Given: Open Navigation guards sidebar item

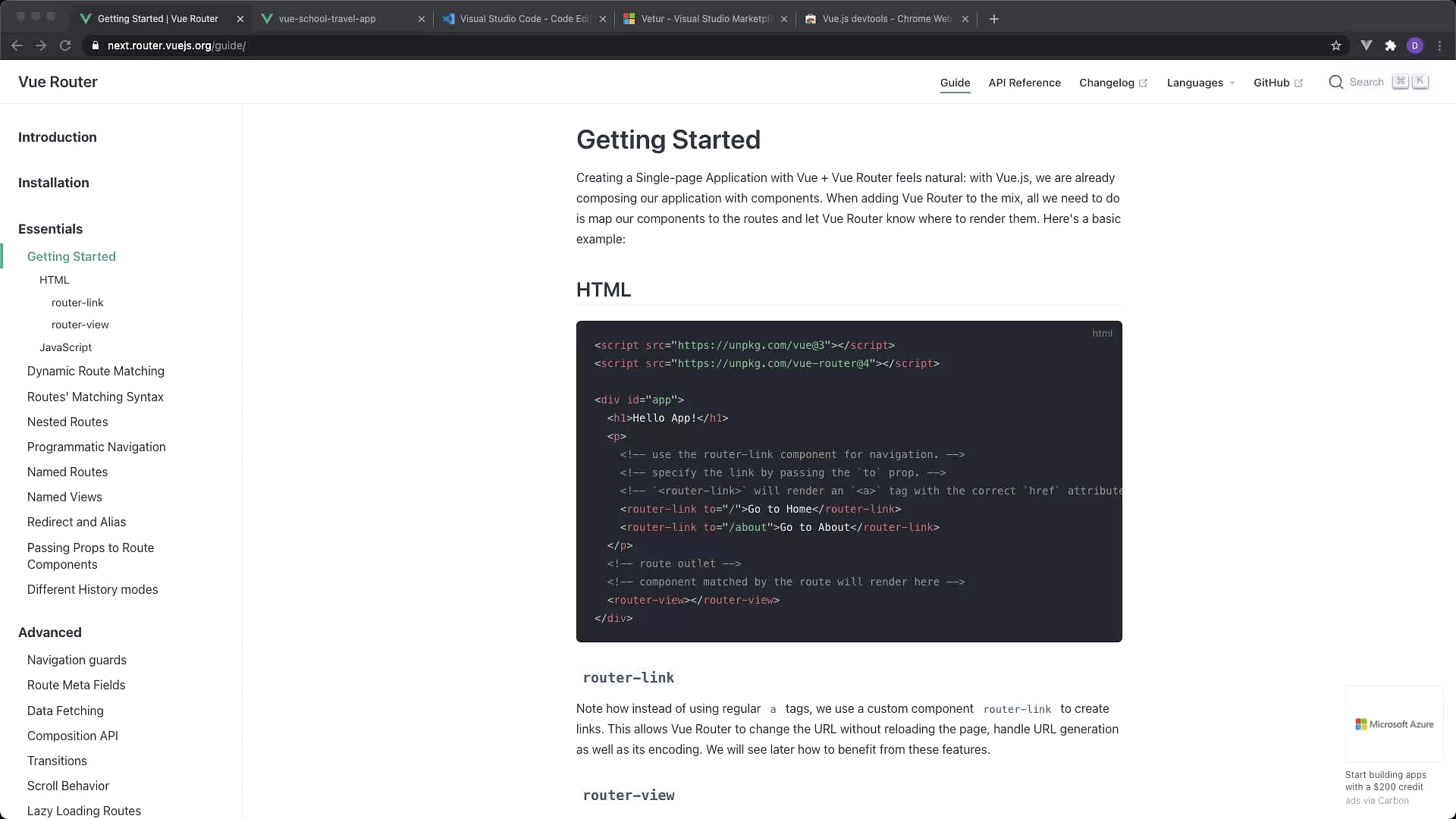Looking at the screenshot, I should [x=77, y=660].
